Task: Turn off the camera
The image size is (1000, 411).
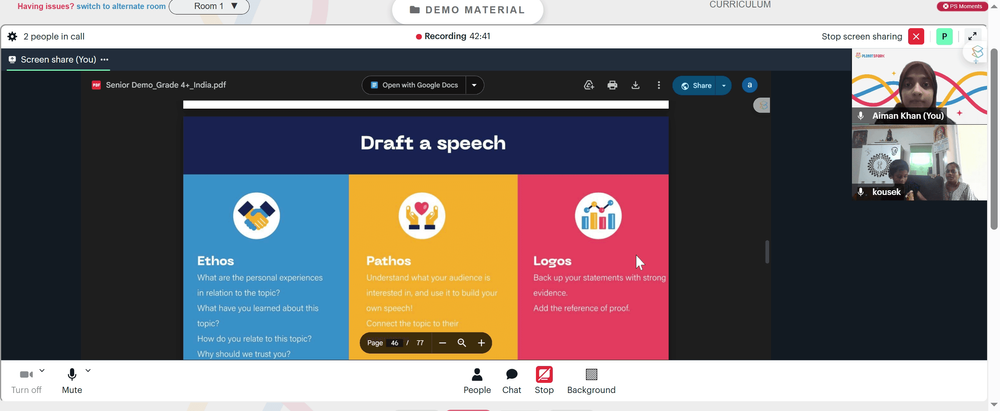Action: (x=26, y=381)
